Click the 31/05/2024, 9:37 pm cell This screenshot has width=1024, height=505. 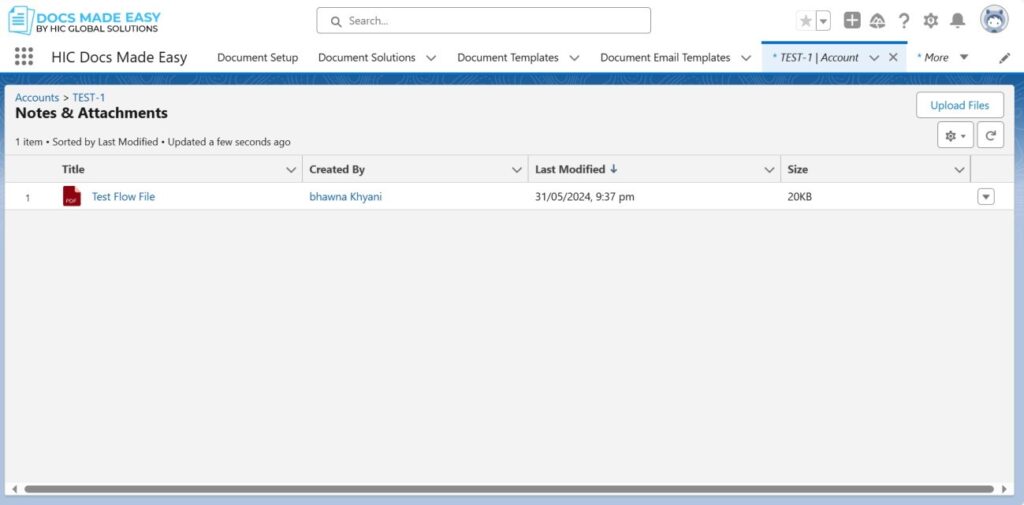coord(584,196)
